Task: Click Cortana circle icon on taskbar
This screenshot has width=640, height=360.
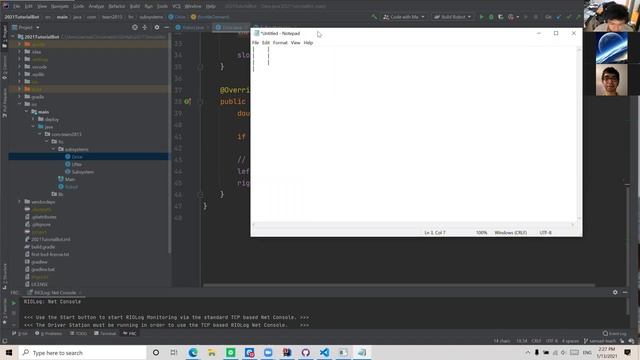Action: pyautogui.click(x=156, y=352)
